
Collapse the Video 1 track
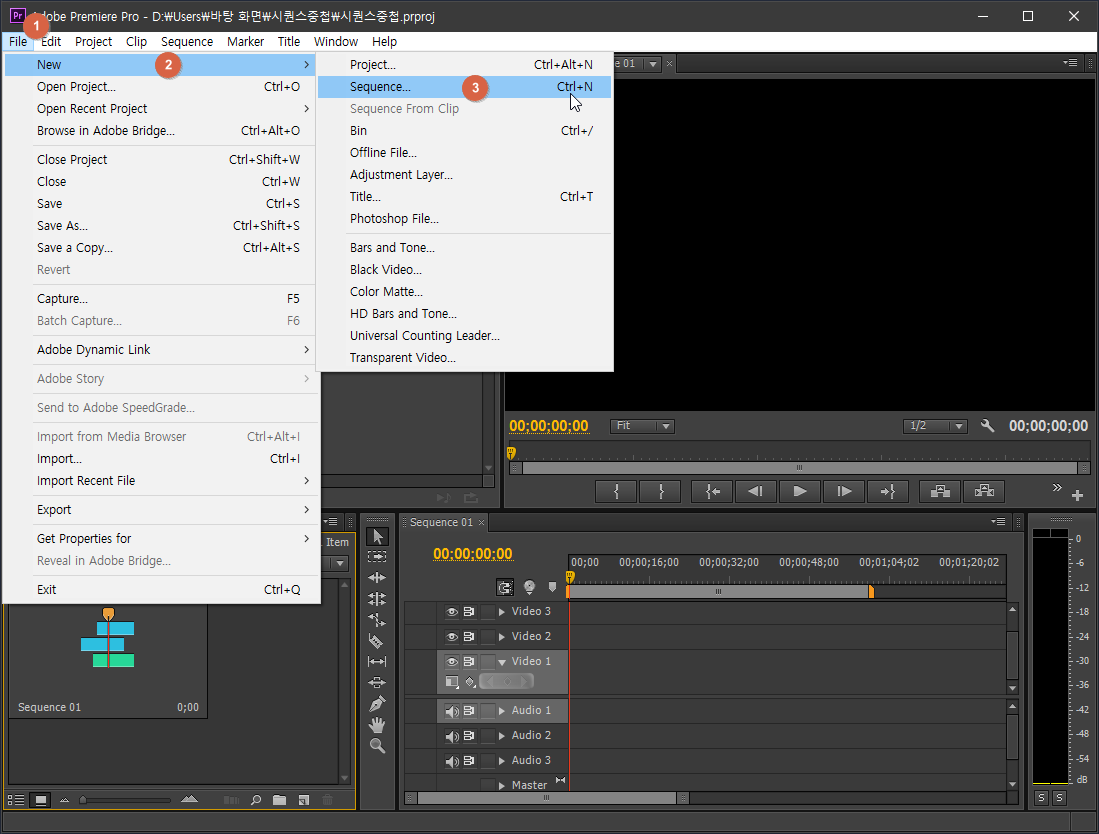tap(502, 662)
